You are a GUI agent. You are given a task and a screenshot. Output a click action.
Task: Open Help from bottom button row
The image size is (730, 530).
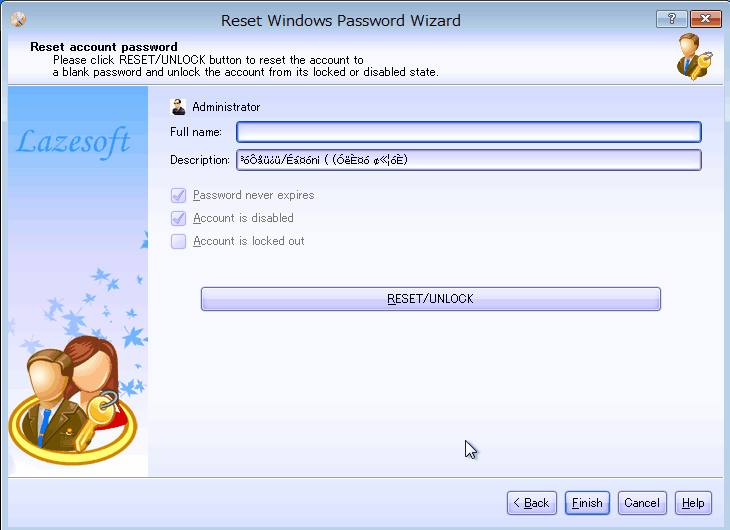(x=693, y=503)
